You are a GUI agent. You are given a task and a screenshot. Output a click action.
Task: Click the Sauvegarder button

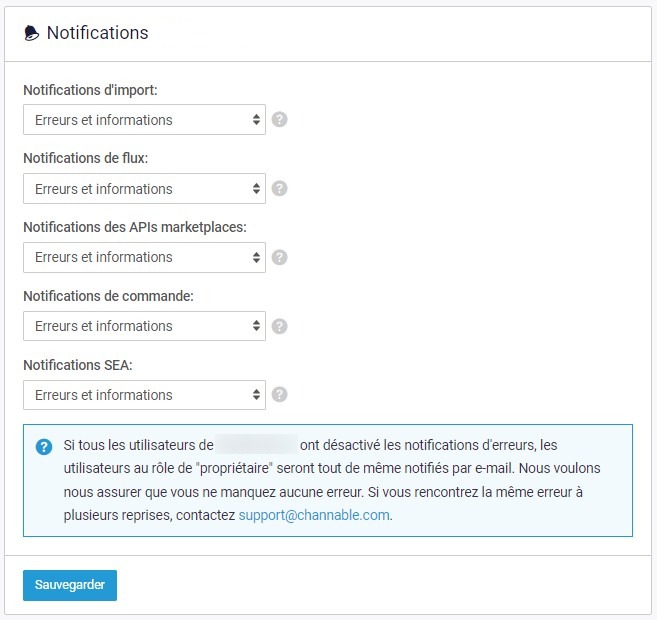pos(70,585)
